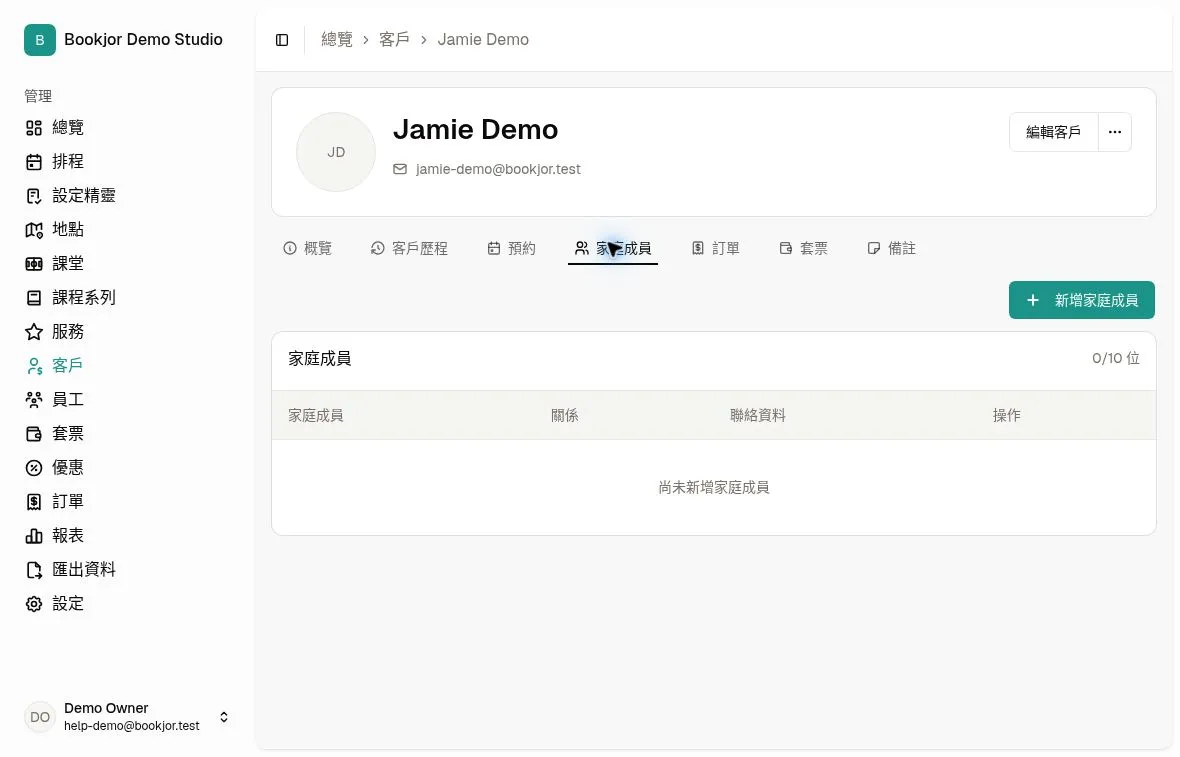This screenshot has height=757, width=1180.
Task: Open the 訂單 receipt icon in sidebar
Action: coord(34,502)
